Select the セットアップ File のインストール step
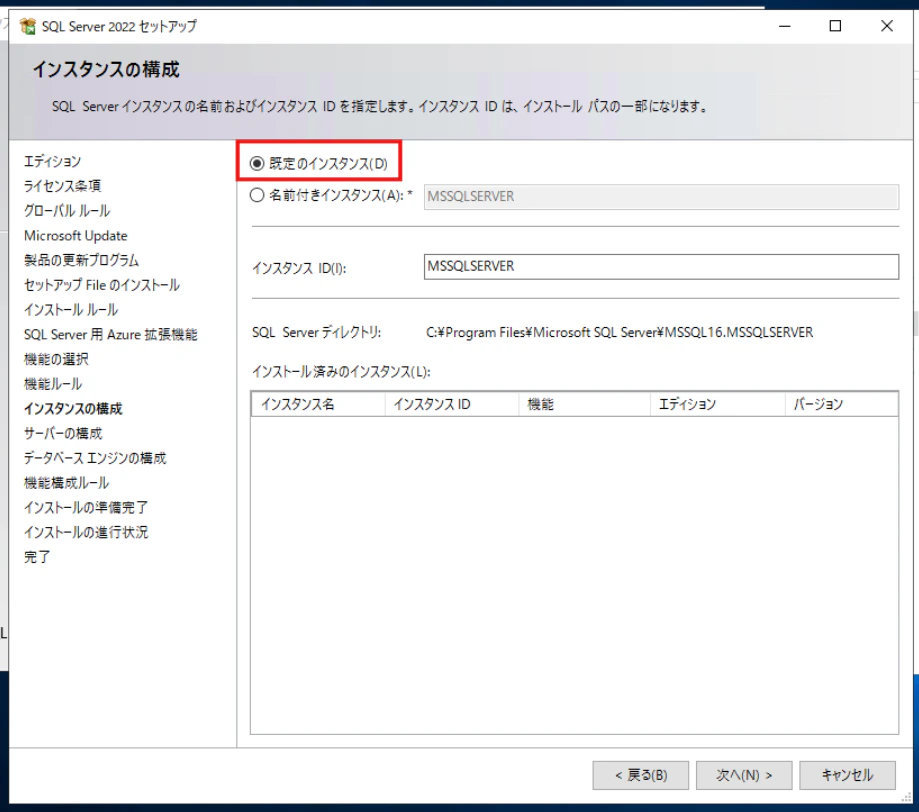Viewport: 919px width, 812px height. pos(102,285)
